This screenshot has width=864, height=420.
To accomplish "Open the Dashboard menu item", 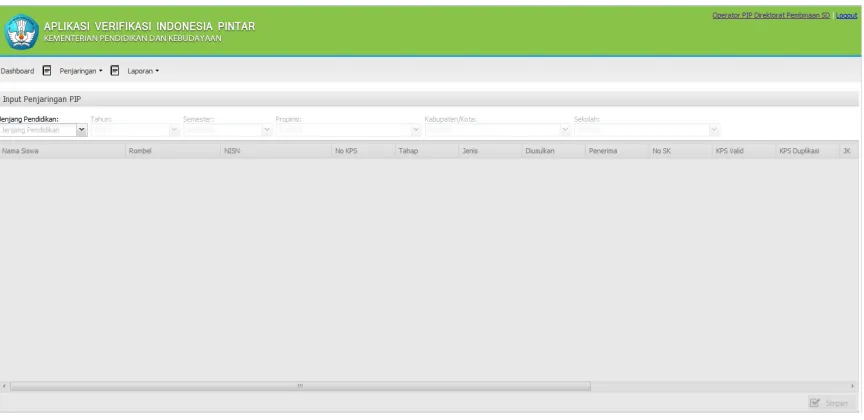I will click(x=17, y=71).
